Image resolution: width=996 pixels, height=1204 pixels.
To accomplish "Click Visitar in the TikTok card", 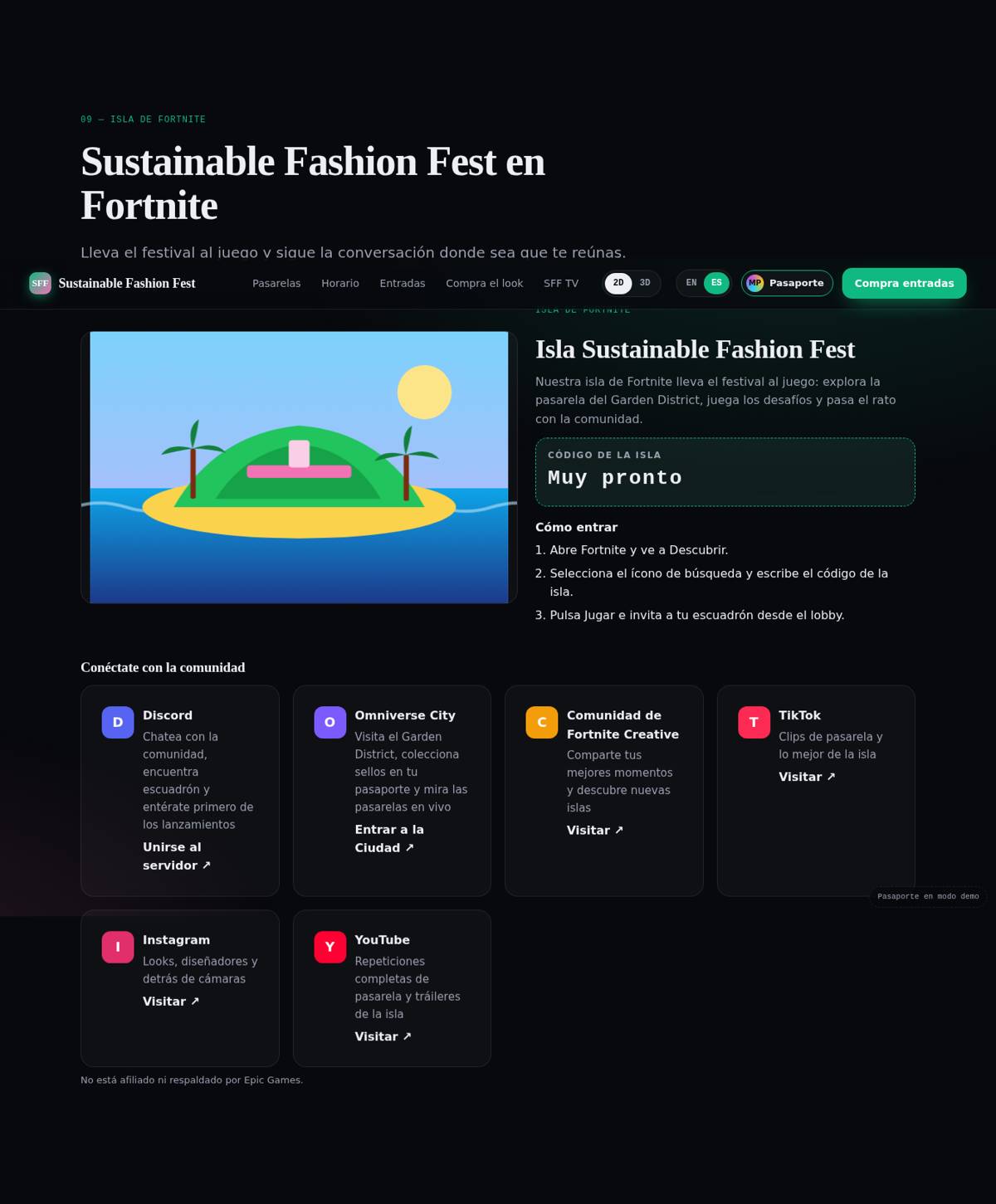I will click(807, 777).
